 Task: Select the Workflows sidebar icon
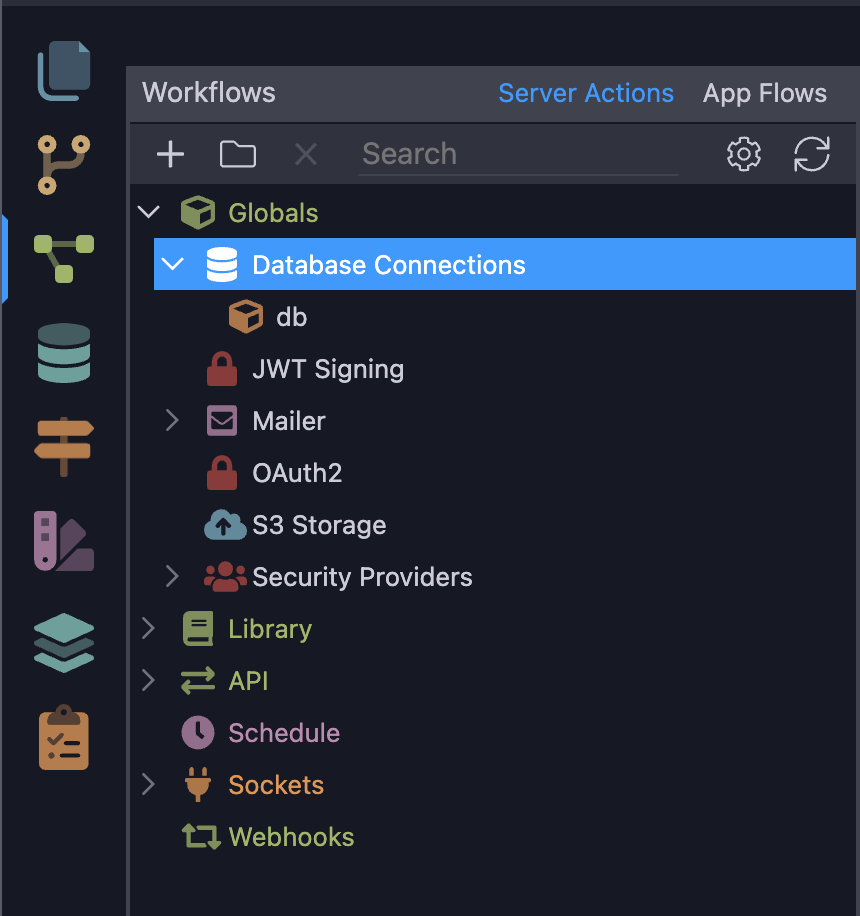click(x=64, y=259)
